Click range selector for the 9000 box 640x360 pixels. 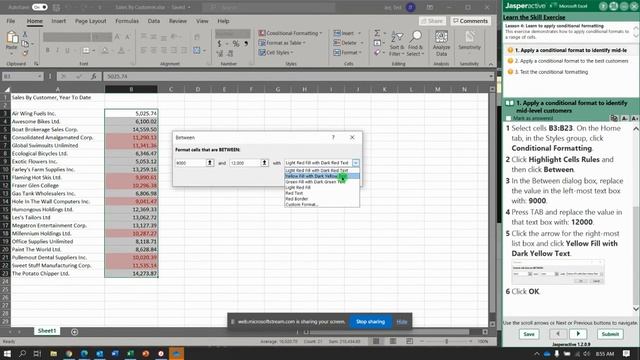(210, 163)
